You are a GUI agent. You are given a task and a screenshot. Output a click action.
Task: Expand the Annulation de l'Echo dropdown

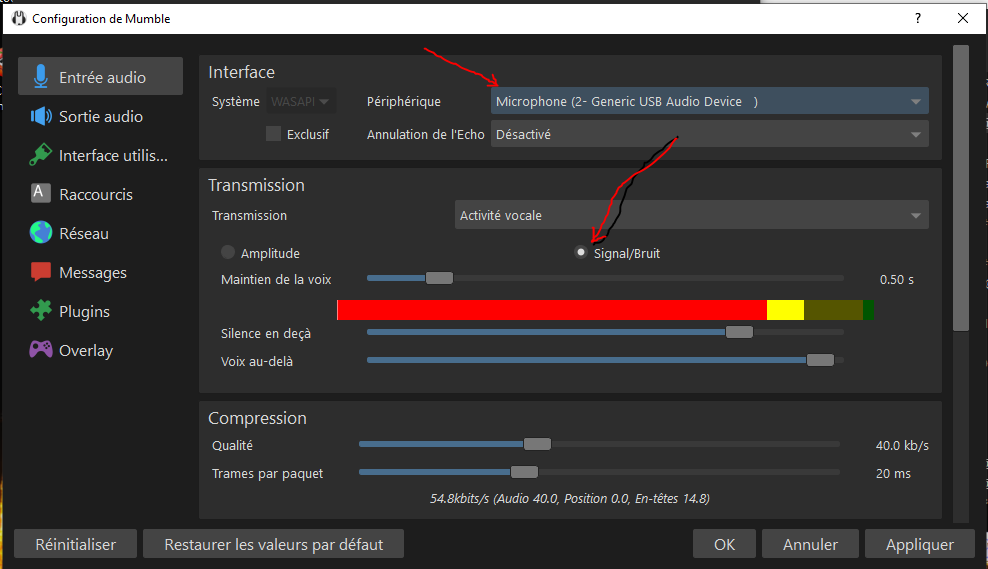pyautogui.click(x=709, y=134)
